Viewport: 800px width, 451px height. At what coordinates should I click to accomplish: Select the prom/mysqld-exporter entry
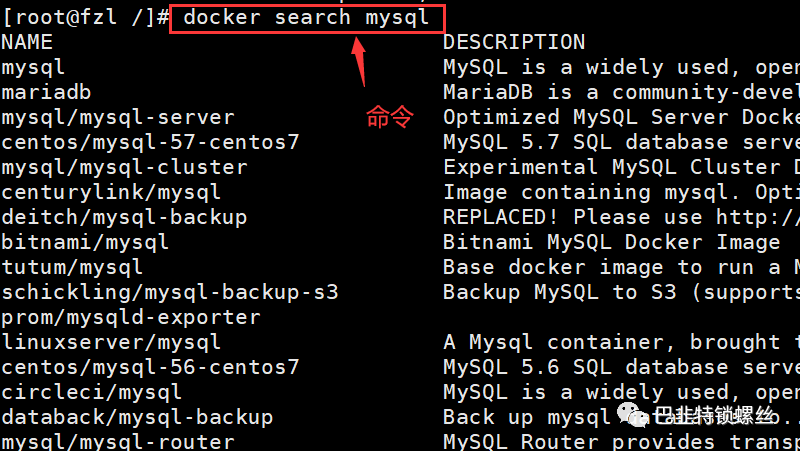(x=131, y=317)
